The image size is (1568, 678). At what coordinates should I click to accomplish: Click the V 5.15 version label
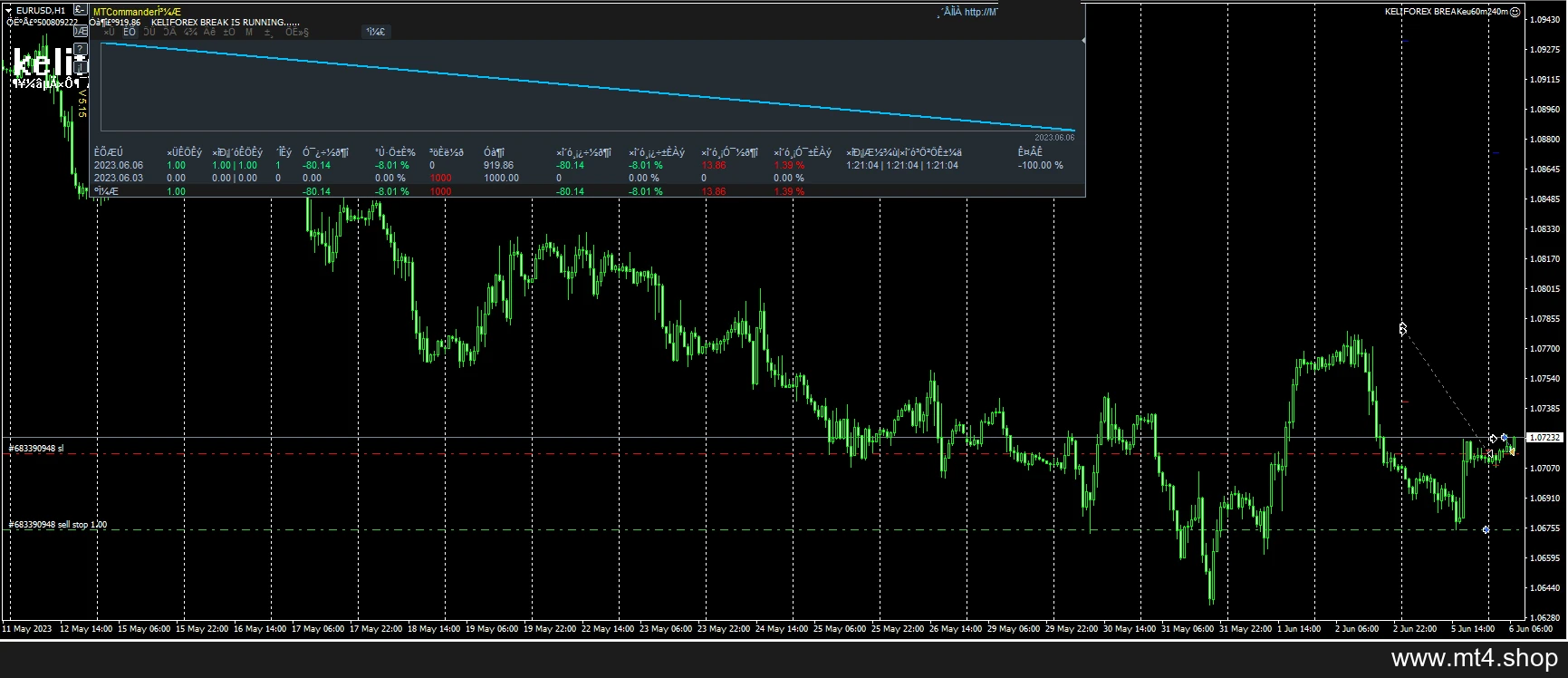pos(82,102)
